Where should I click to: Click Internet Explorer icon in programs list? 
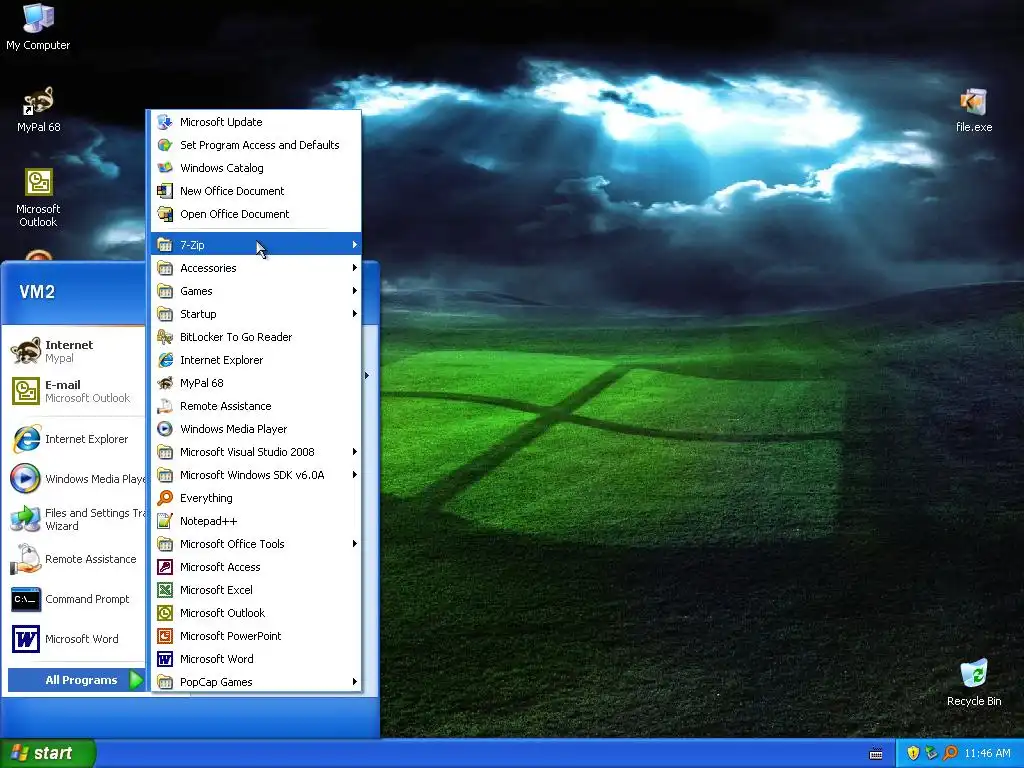pyautogui.click(x=165, y=360)
